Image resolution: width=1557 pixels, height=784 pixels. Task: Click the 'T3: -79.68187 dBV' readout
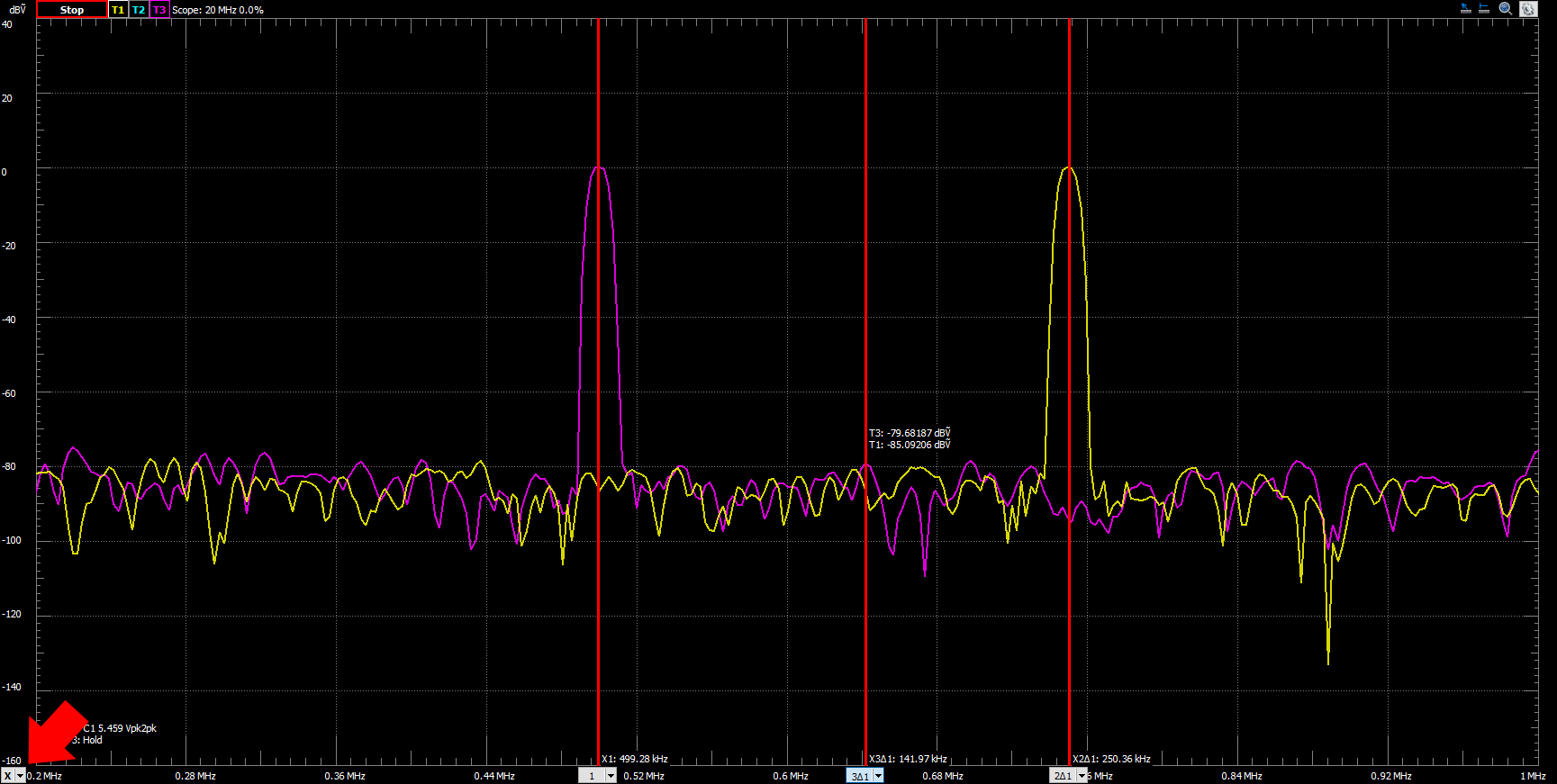tap(910, 433)
